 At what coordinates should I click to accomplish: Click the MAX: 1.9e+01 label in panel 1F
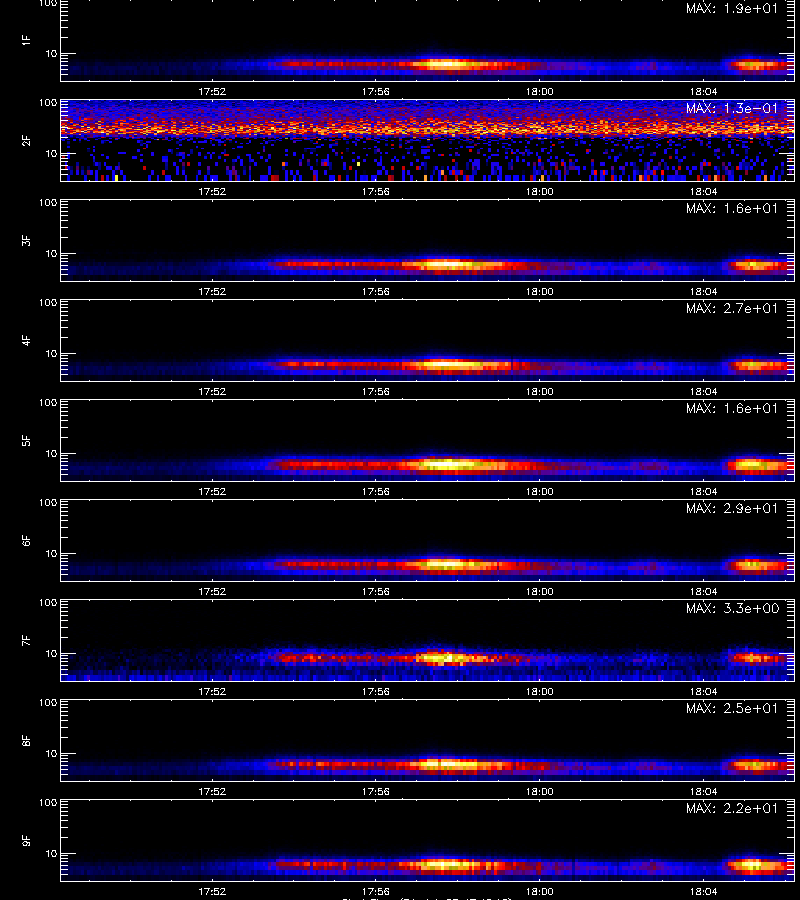point(732,9)
